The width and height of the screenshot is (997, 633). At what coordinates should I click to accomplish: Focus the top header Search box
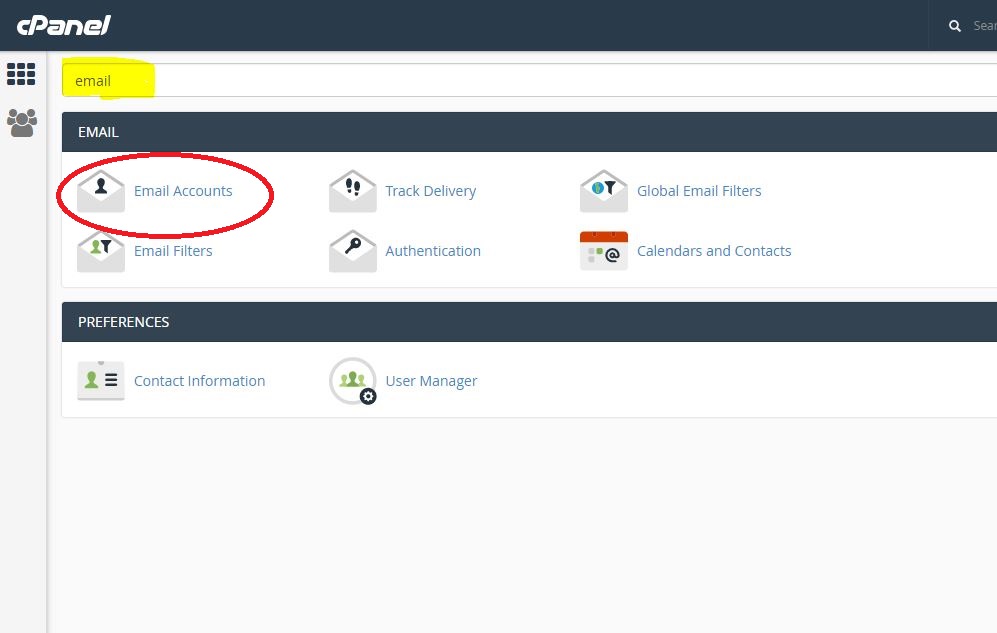(984, 26)
